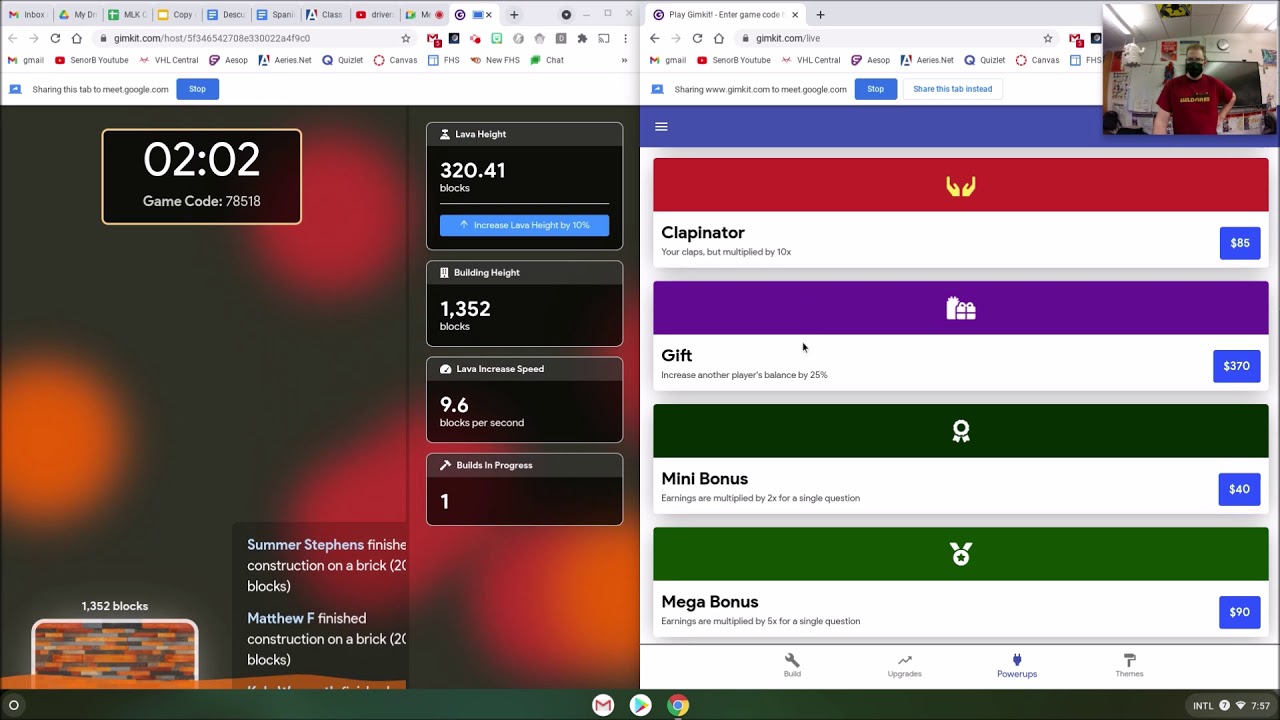The width and height of the screenshot is (1280, 720).
Task: Open the Spanish document tab
Action: click(x=275, y=15)
